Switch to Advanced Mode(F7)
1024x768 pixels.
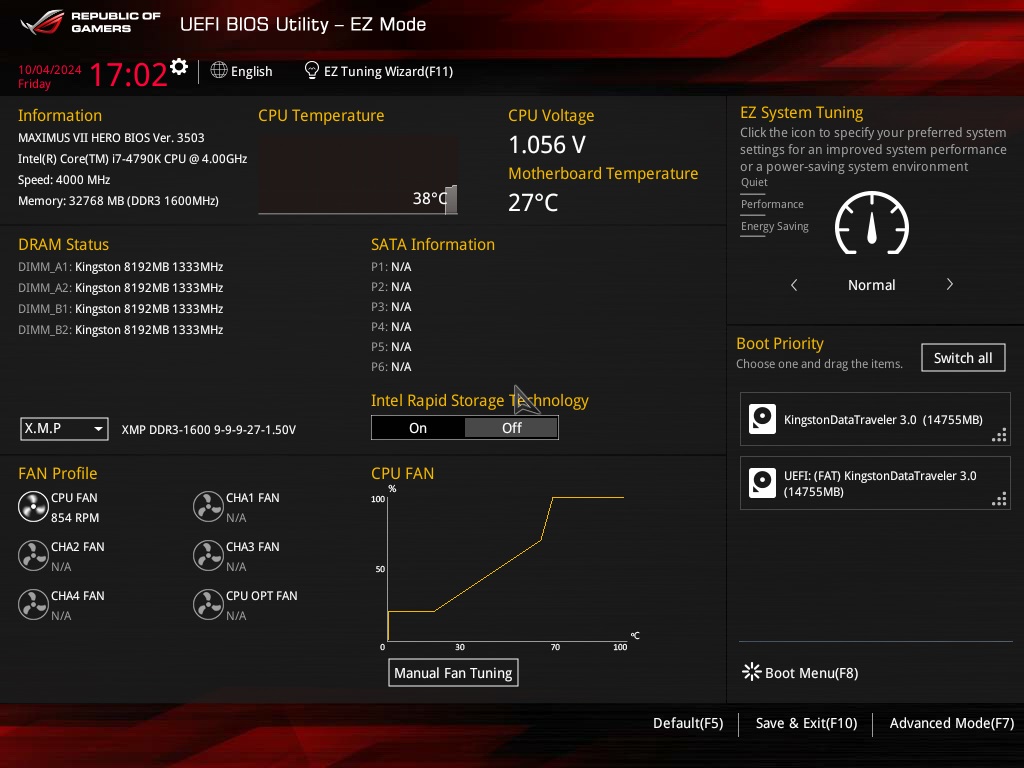[952, 723]
